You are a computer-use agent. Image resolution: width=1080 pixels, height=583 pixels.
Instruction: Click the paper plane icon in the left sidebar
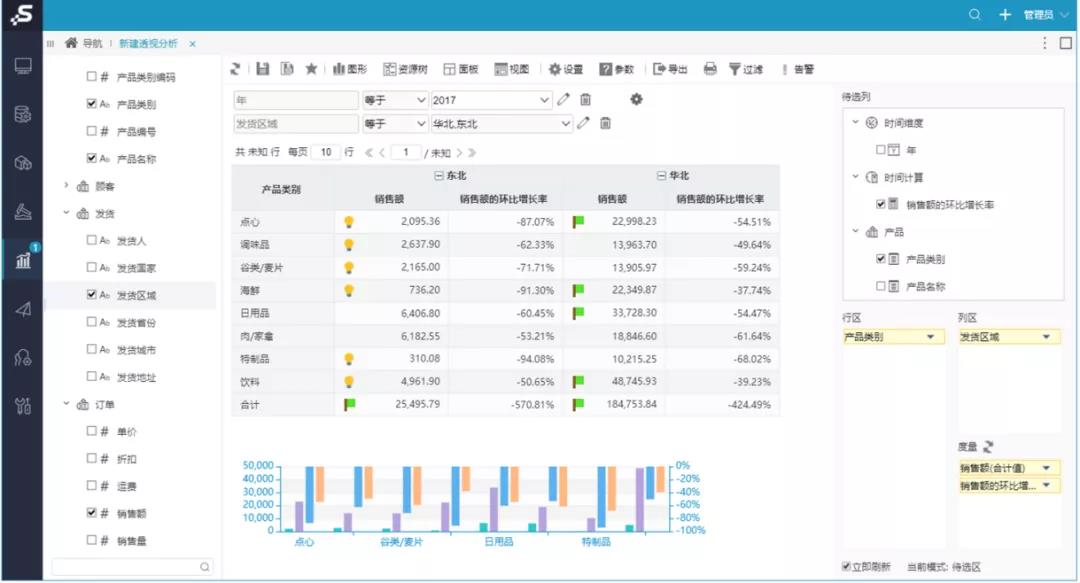(x=23, y=309)
